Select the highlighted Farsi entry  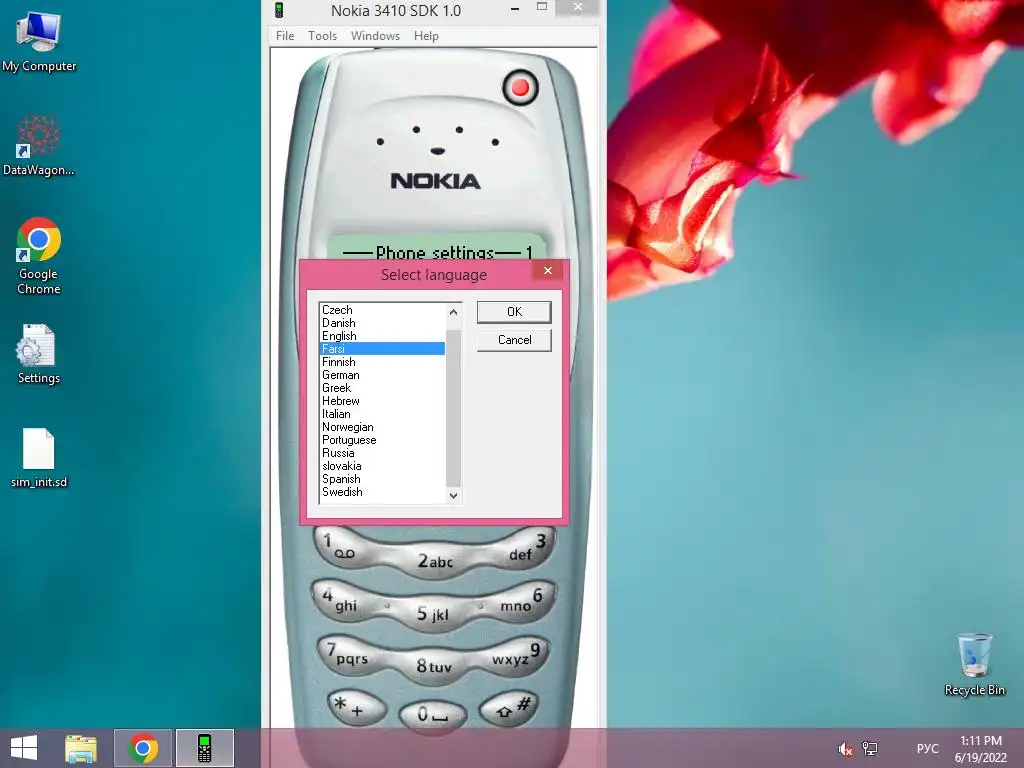tap(383, 349)
